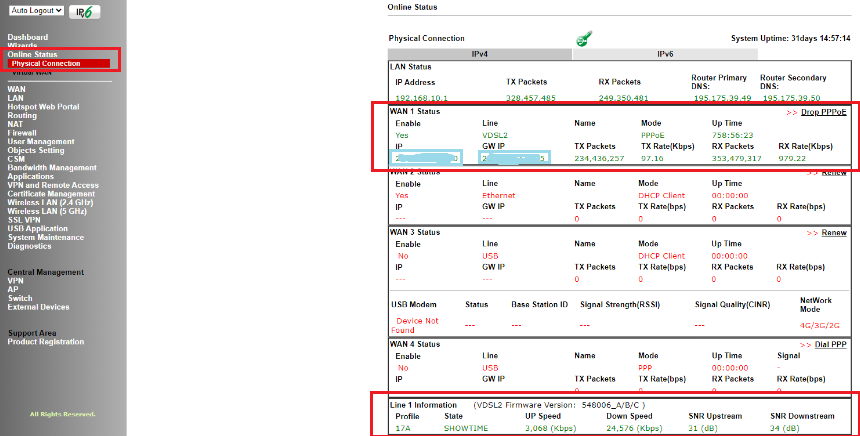The image size is (860, 436).
Task: Open Hotspot Web Portal menu
Action: 43,106
